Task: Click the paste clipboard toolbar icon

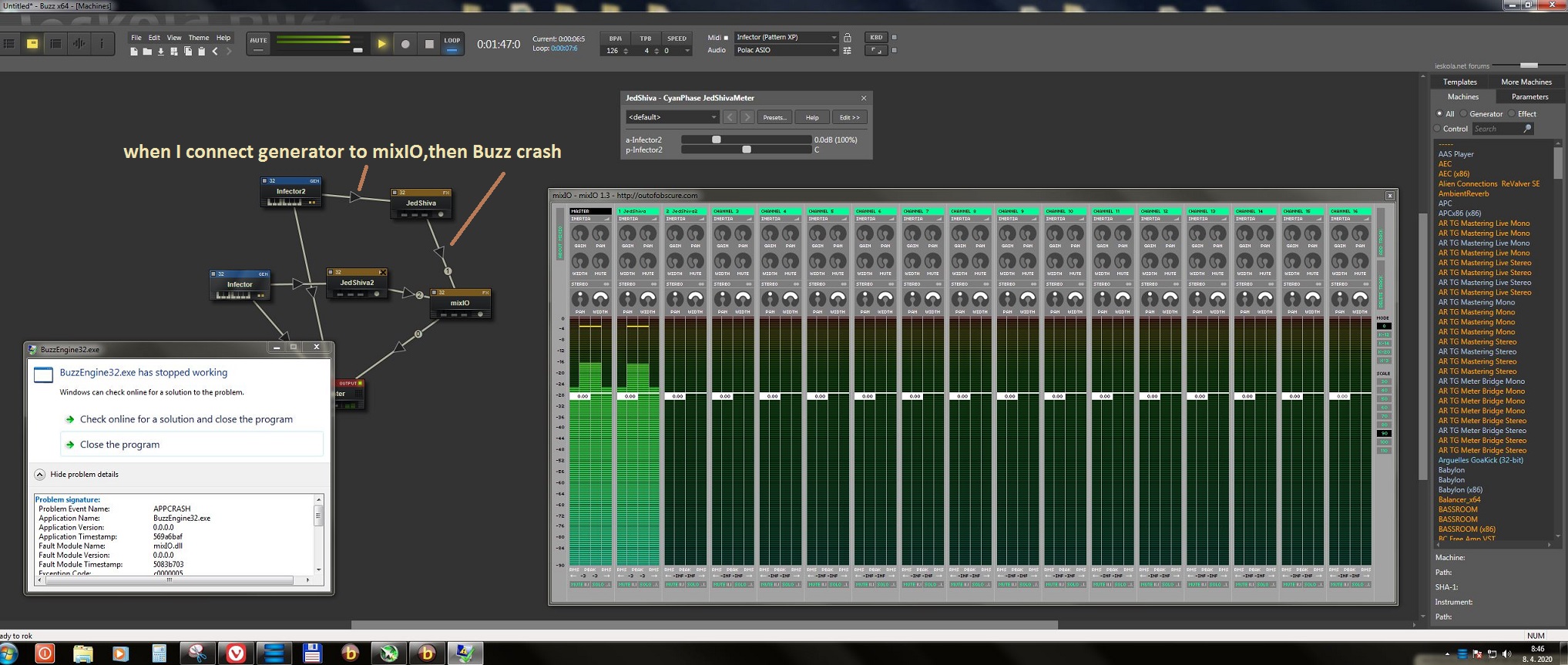Action: click(201, 52)
